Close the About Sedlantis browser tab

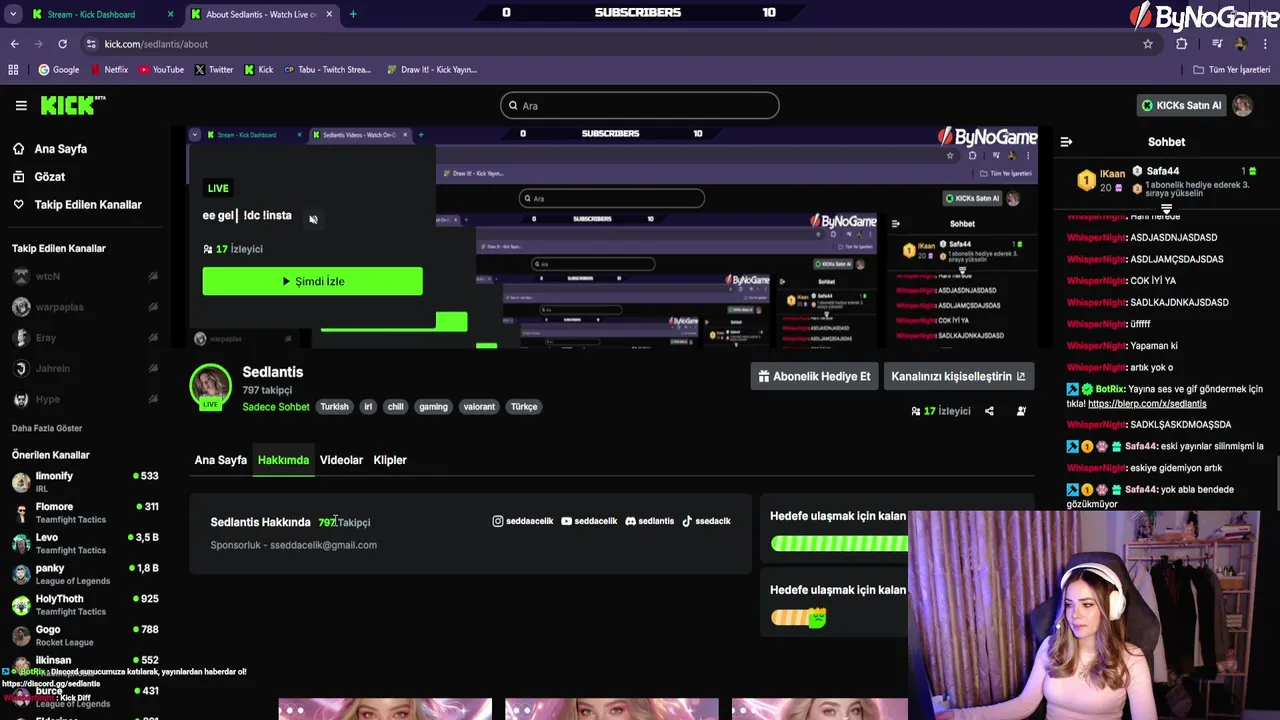(x=331, y=14)
